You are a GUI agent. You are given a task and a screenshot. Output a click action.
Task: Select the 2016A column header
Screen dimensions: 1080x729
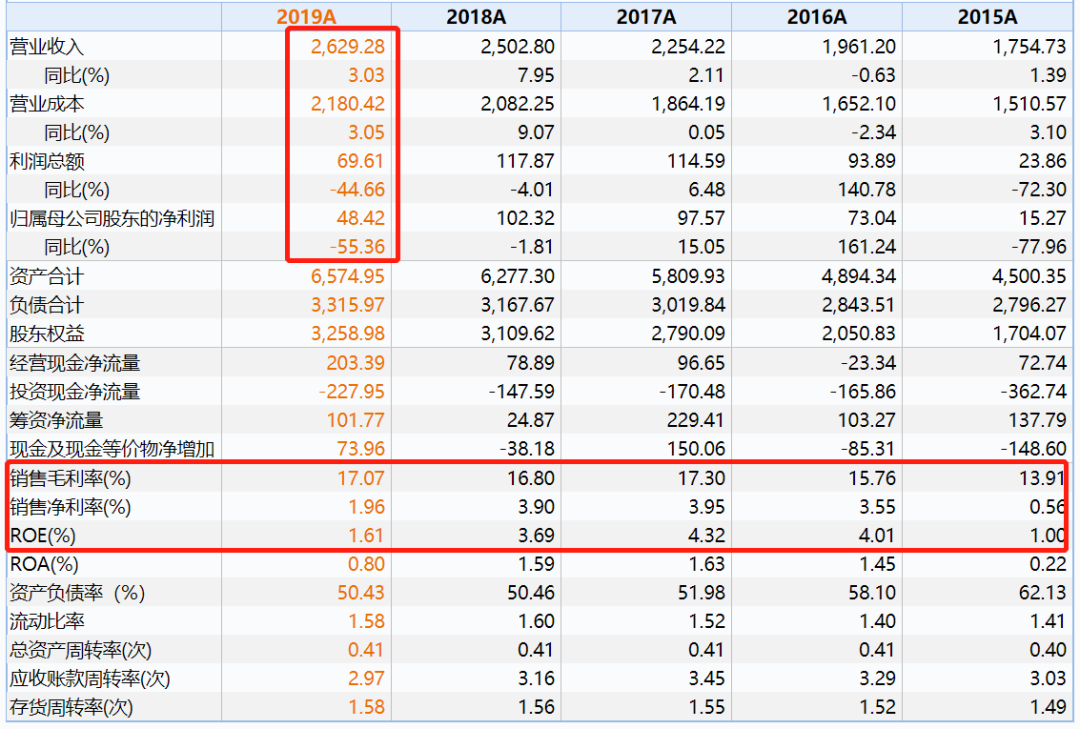click(x=816, y=16)
